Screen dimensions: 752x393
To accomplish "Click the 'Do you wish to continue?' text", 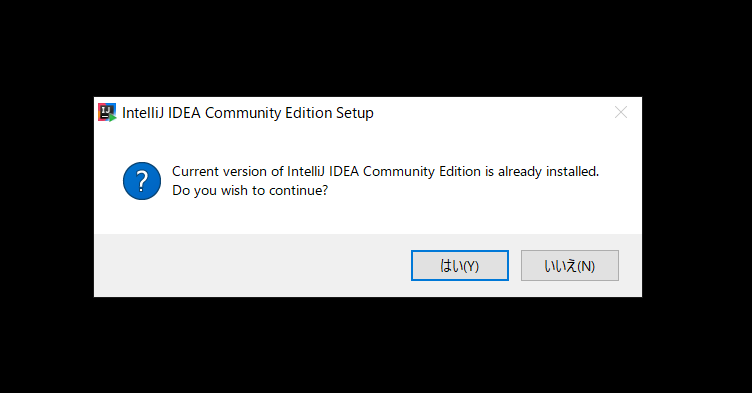I will (x=250, y=191).
